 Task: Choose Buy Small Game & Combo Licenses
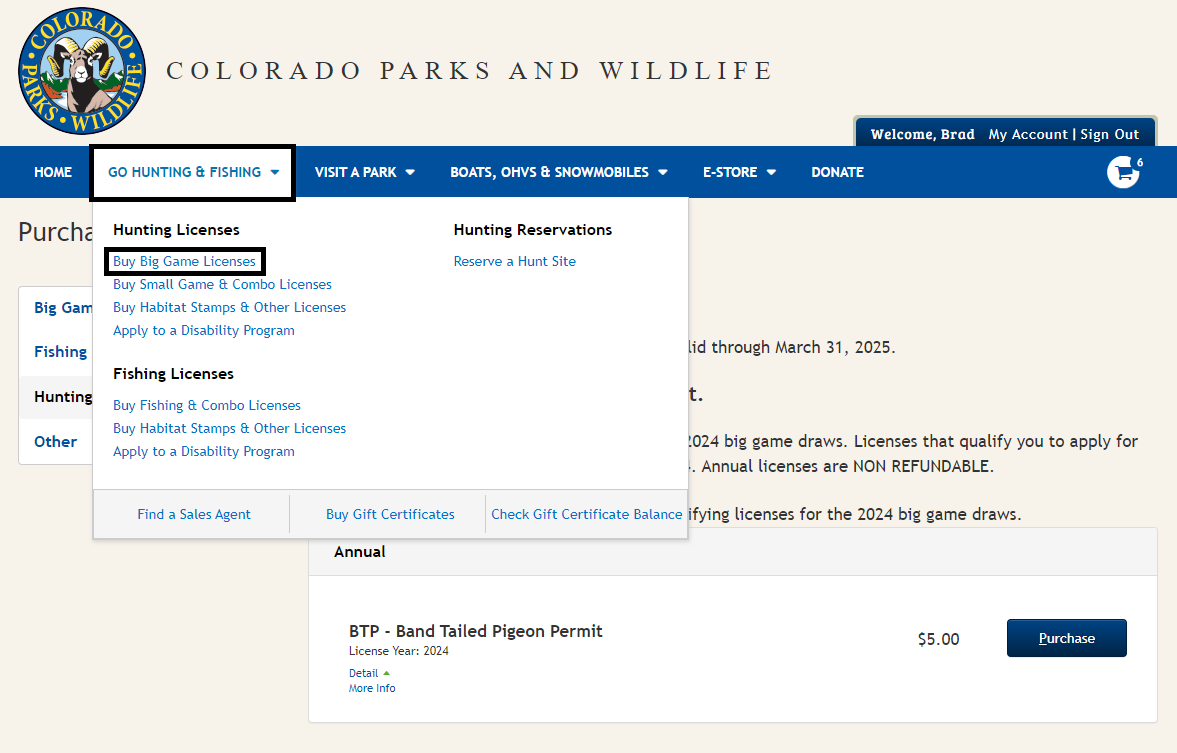pyautogui.click(x=222, y=285)
